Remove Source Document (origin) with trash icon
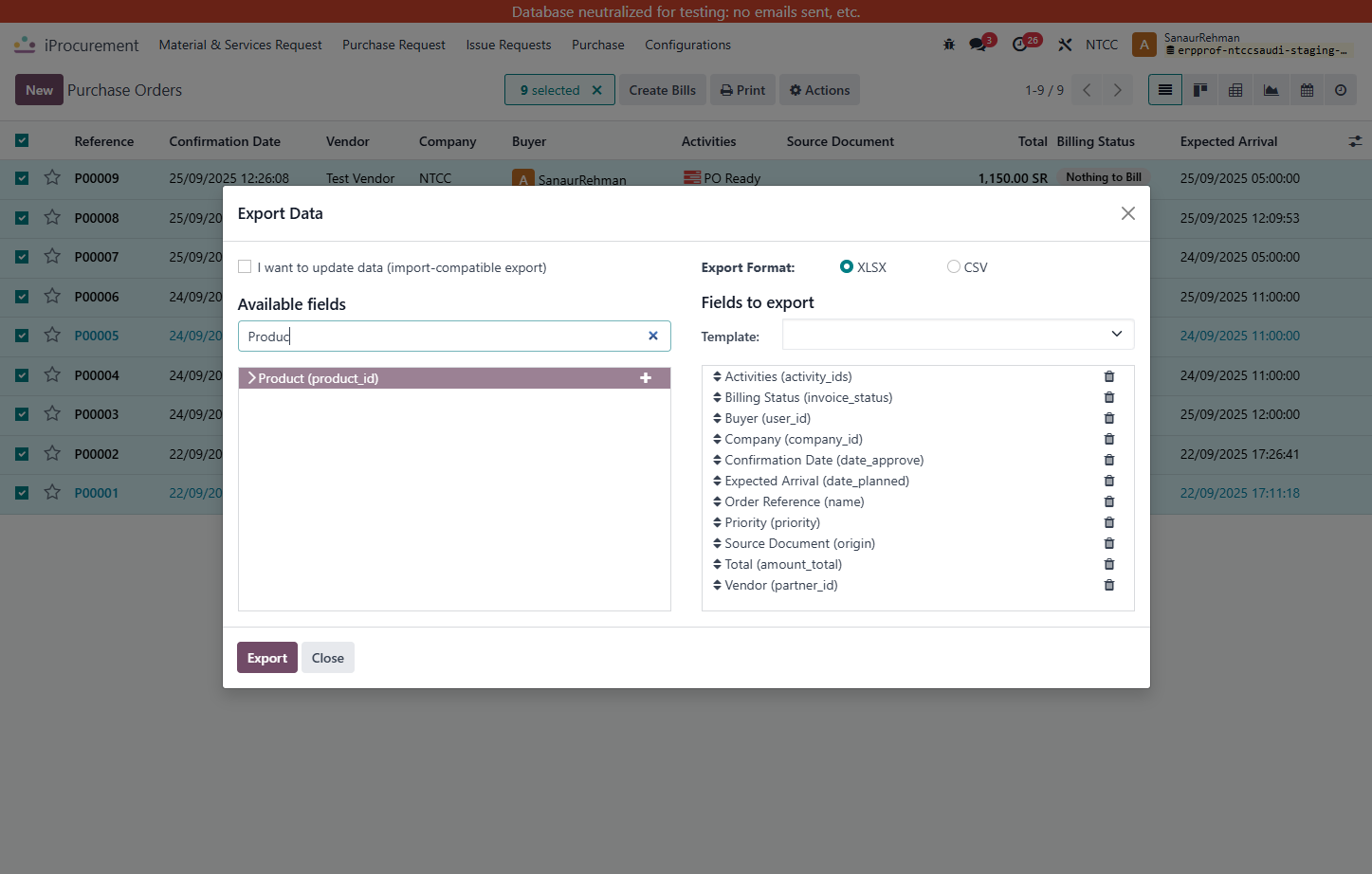This screenshot has width=1372, height=874. point(1109,543)
